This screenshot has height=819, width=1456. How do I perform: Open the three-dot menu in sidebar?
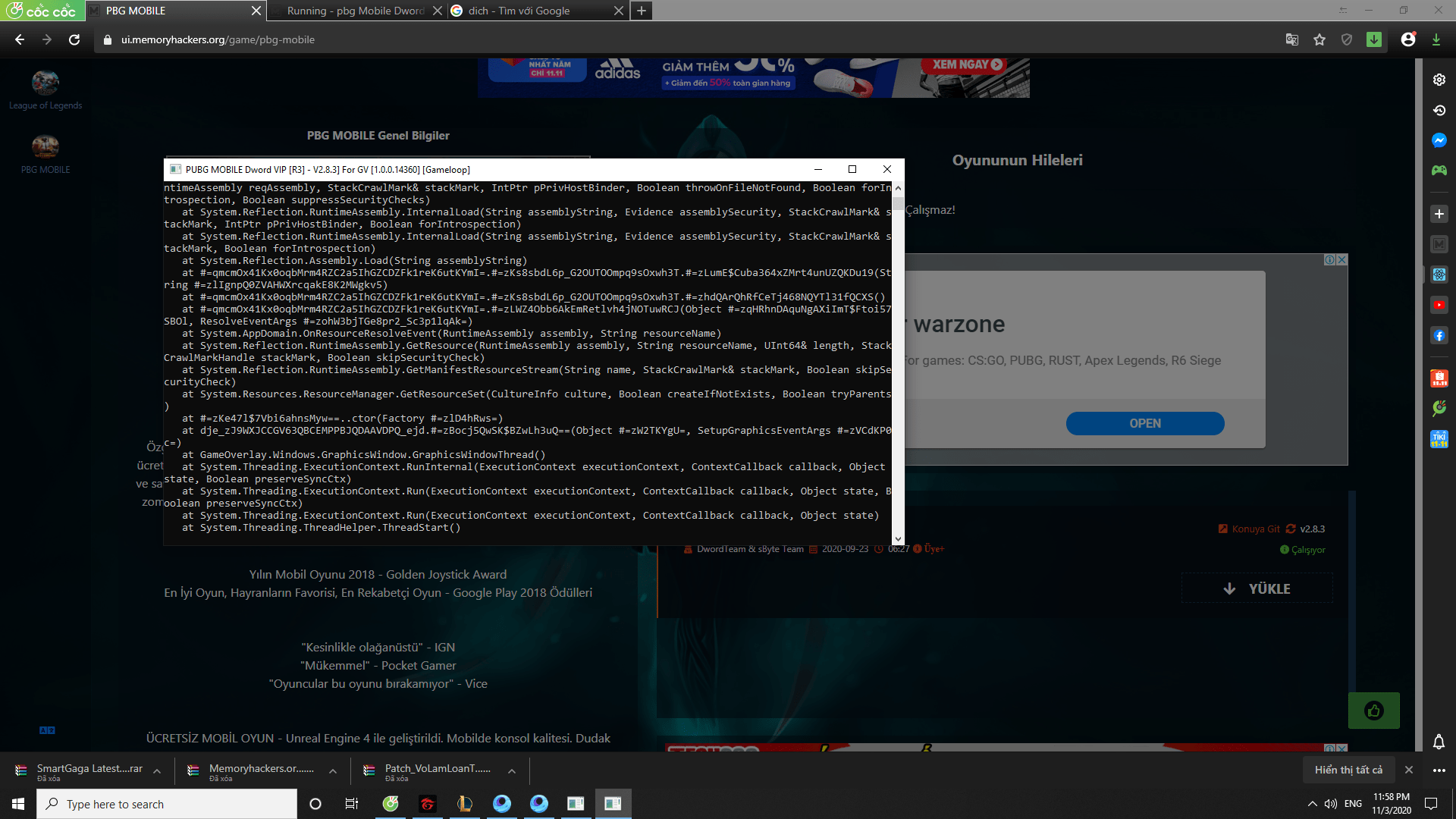pyautogui.click(x=1439, y=770)
